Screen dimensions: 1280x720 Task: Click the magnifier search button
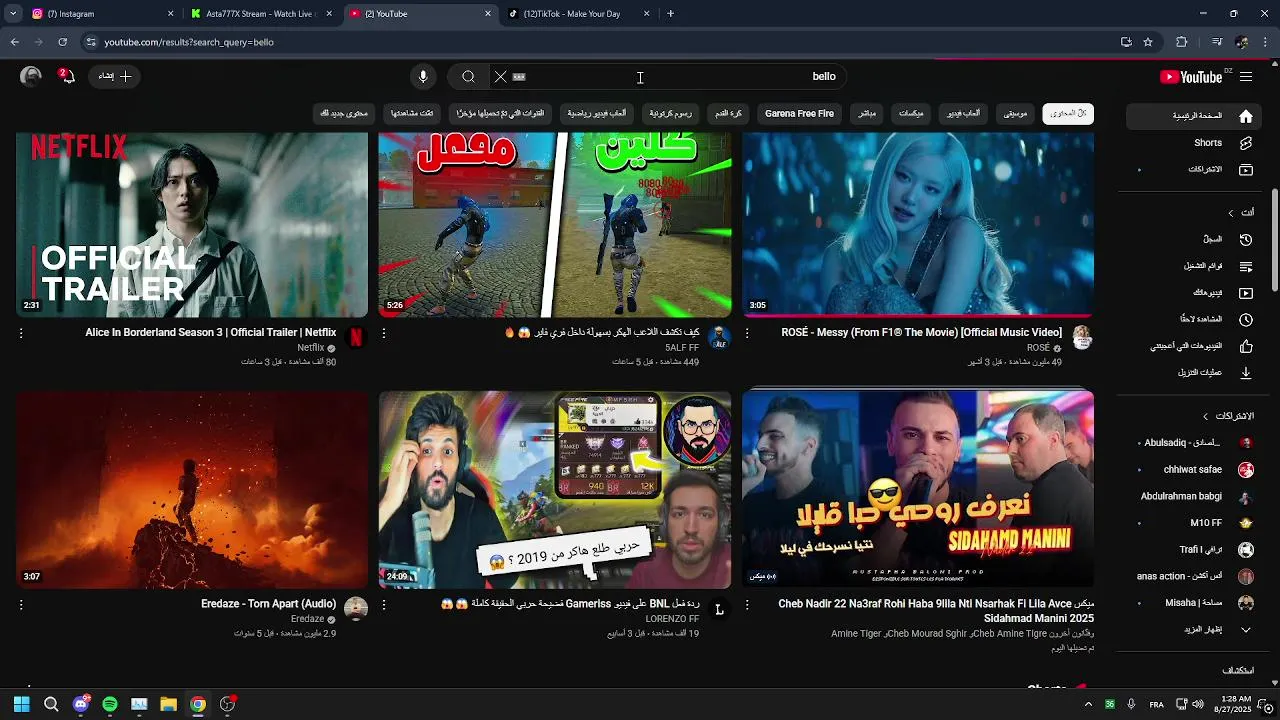pyautogui.click(x=468, y=76)
